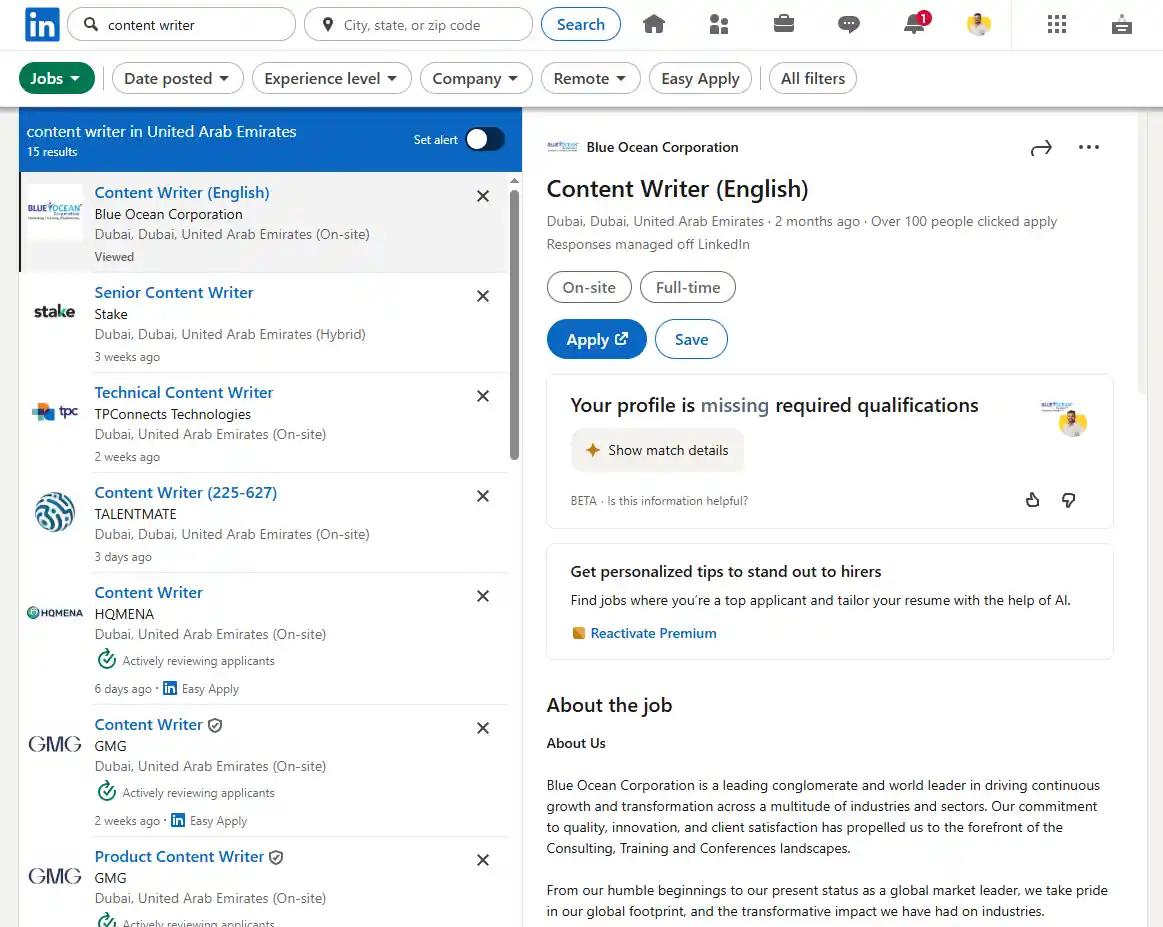Image resolution: width=1163 pixels, height=927 pixels.
Task: Click the scroll up arrow of job list
Action: click(515, 181)
